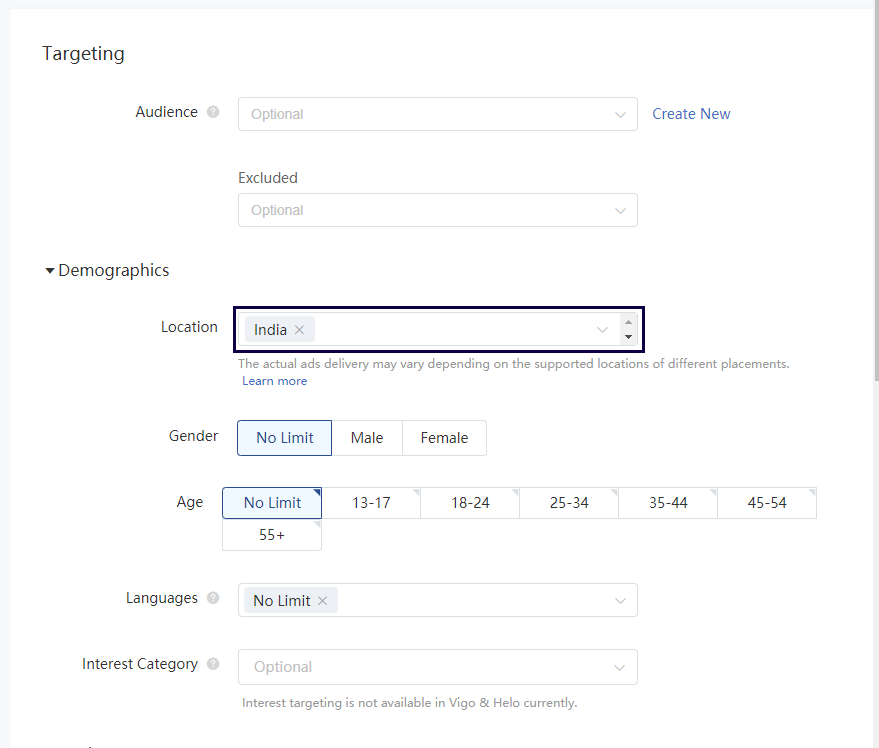Click the Interest Category help icon
Viewport: 879px width, 748px height.
click(213, 664)
